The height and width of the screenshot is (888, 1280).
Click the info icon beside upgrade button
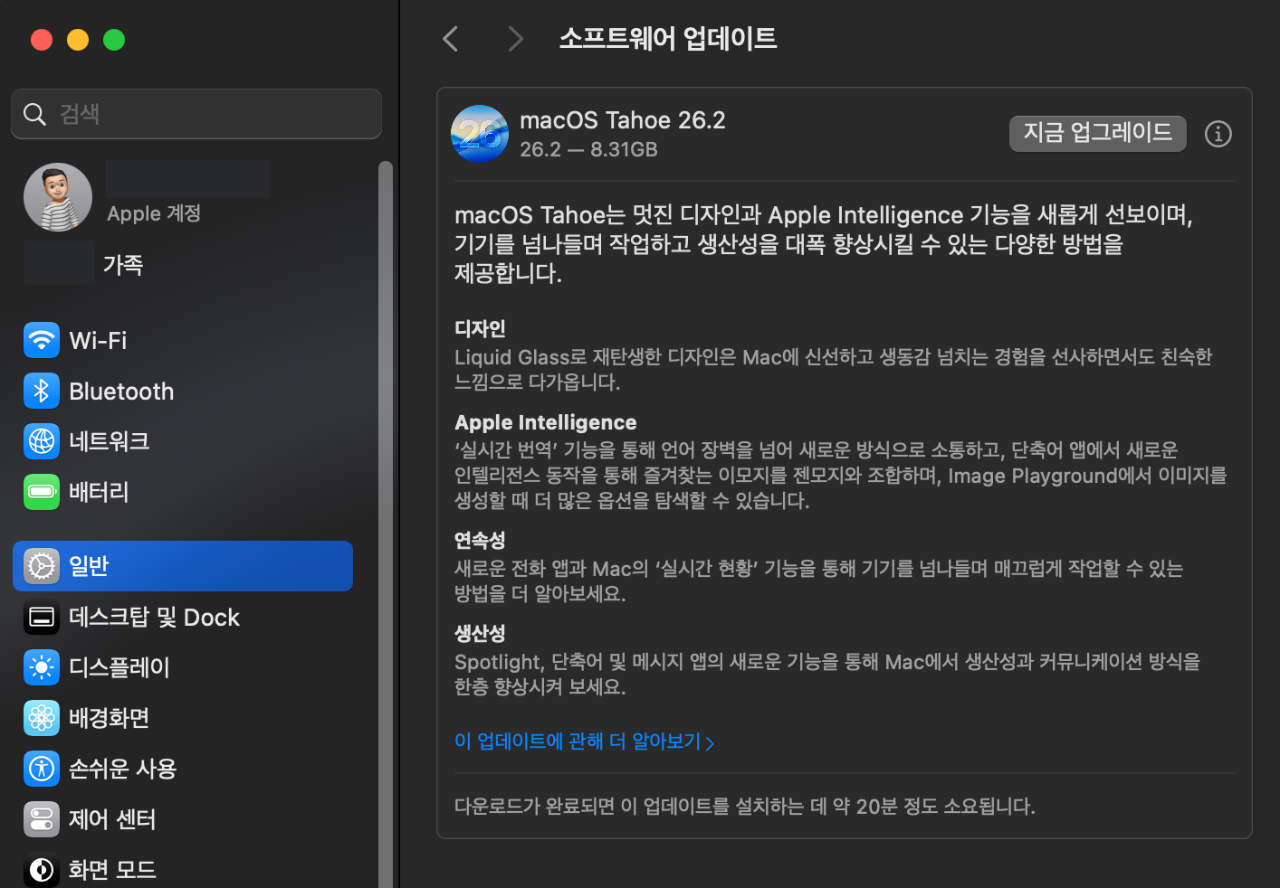(x=1217, y=134)
